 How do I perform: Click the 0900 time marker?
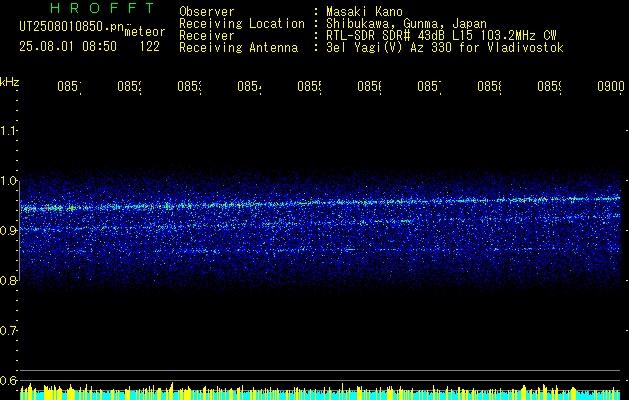point(611,86)
